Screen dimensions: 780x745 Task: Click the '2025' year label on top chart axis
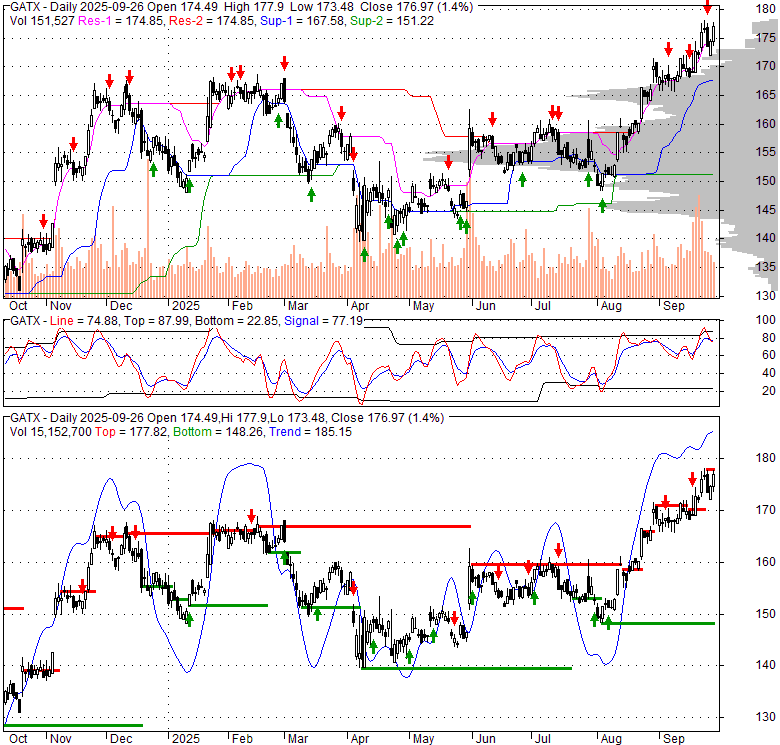pyautogui.click(x=186, y=306)
